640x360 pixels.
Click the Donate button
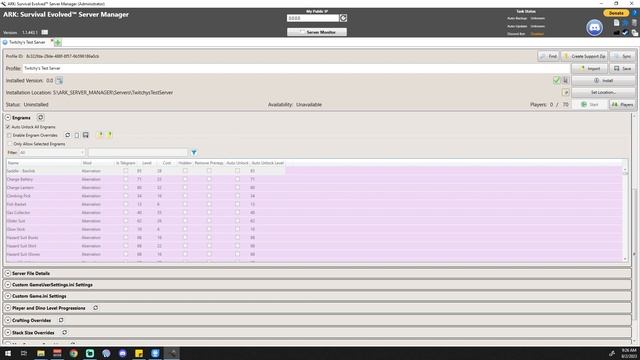[x=616, y=13]
